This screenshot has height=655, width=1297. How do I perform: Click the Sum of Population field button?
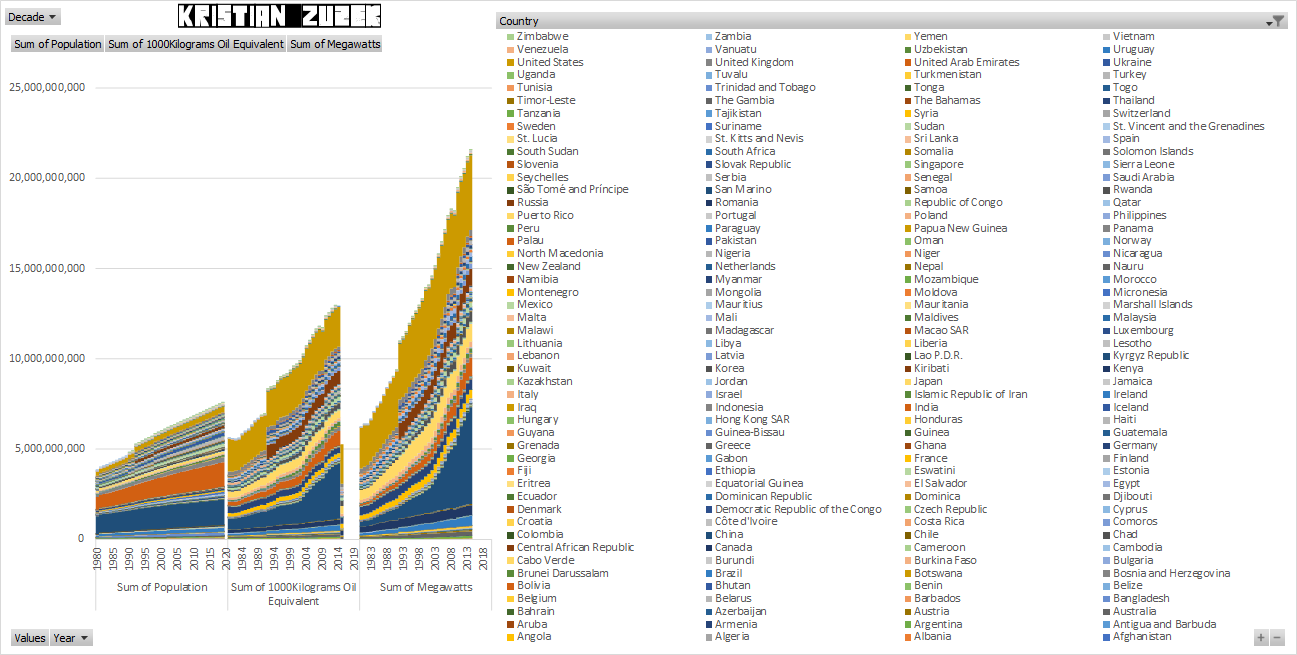(58, 44)
